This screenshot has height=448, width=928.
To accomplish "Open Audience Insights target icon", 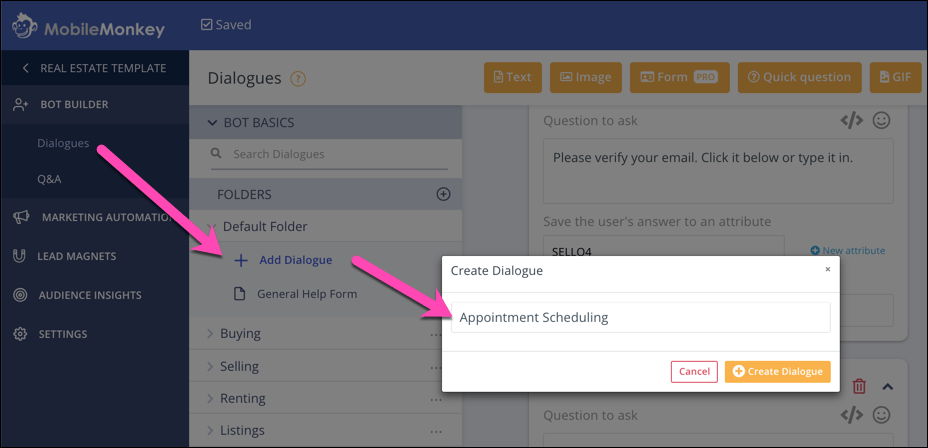I will (x=20, y=295).
